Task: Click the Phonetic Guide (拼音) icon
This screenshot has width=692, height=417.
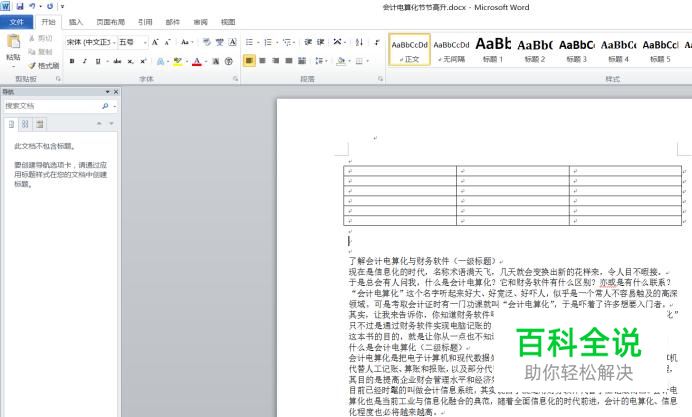Action: pos(220,42)
